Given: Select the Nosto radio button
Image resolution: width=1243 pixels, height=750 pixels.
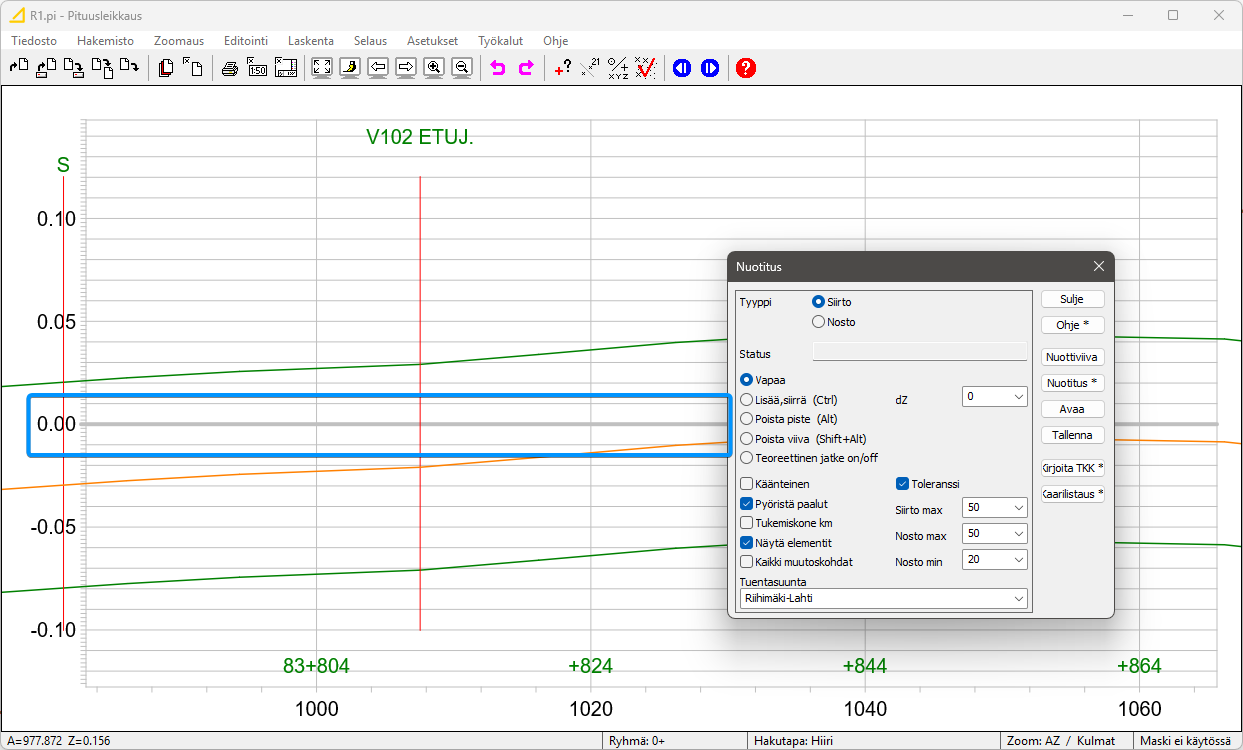Looking at the screenshot, I should coord(819,322).
